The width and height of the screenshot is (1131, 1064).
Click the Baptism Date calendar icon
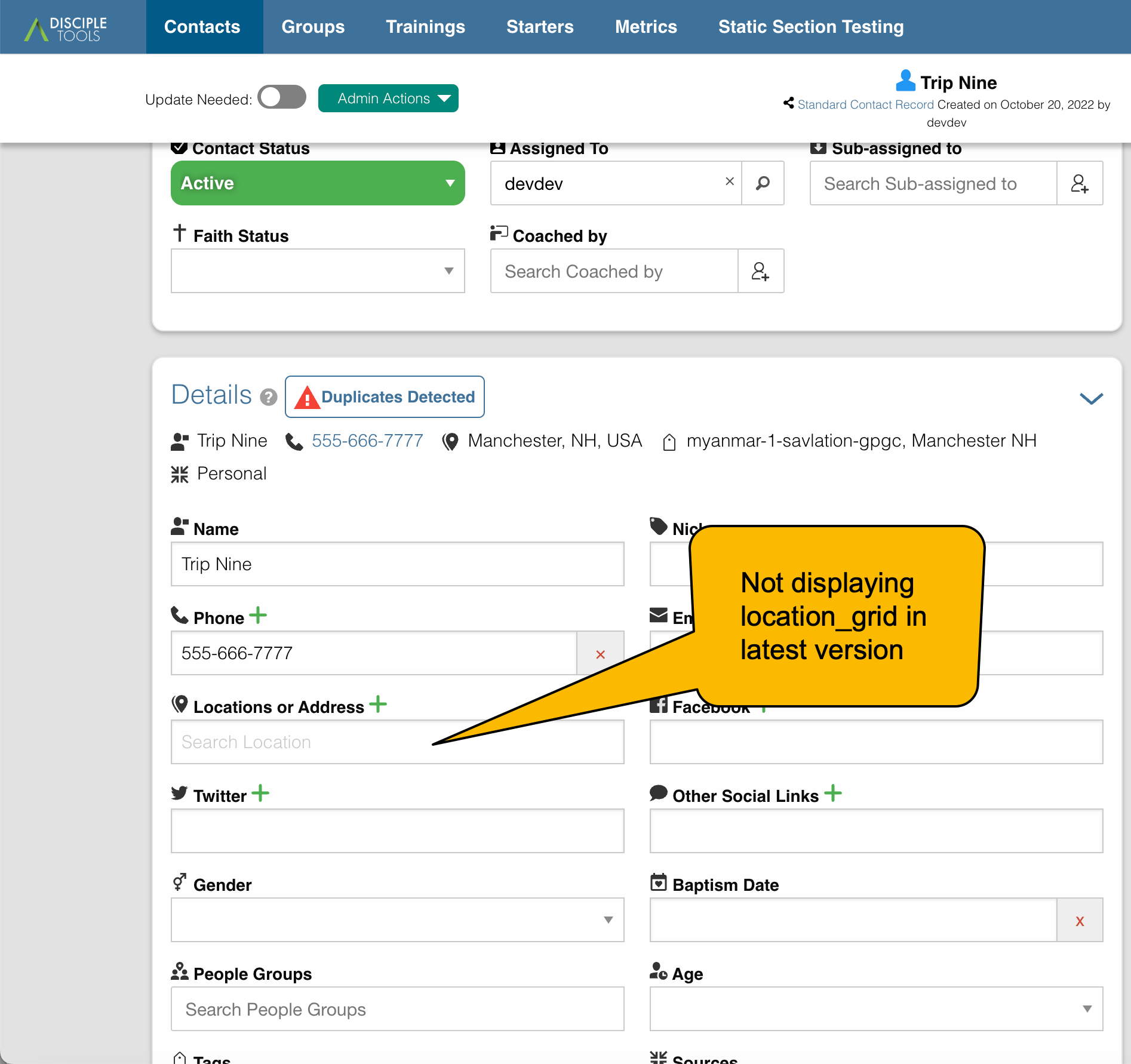[658, 882]
